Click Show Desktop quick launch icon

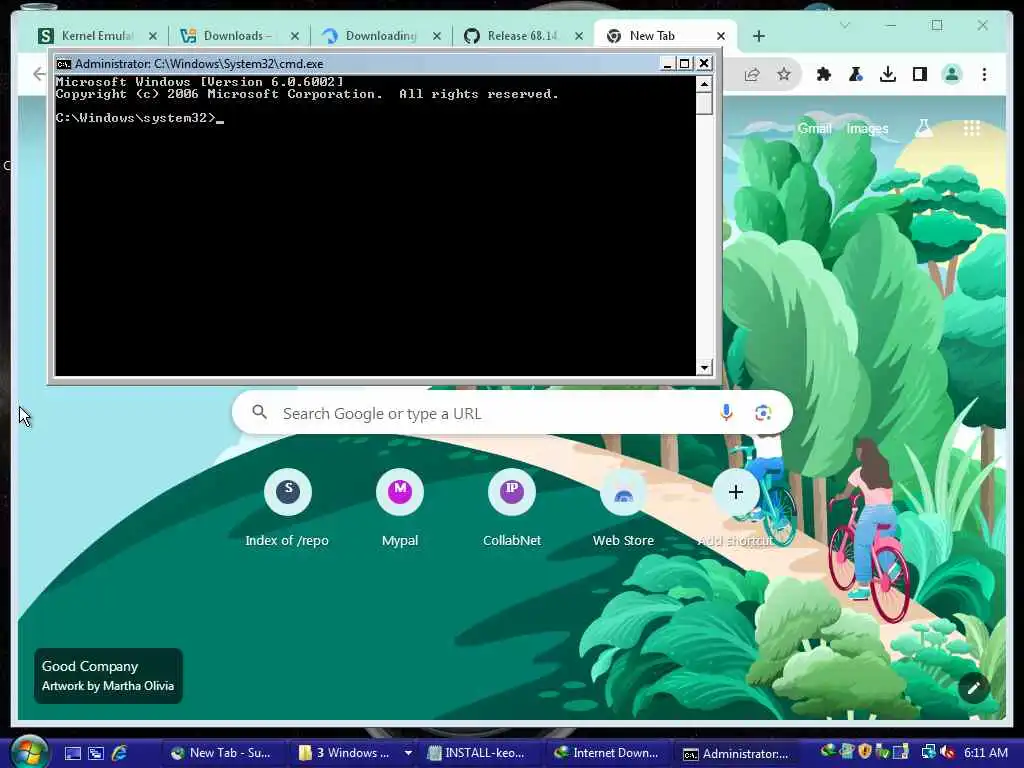pos(72,753)
